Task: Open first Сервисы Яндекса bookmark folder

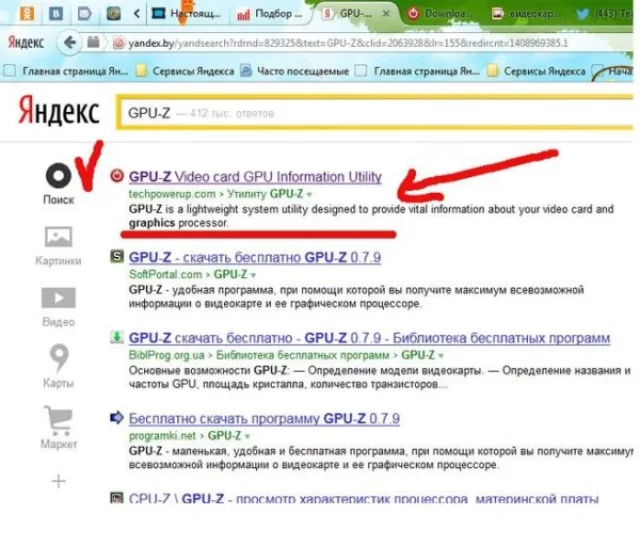Action: tap(185, 71)
